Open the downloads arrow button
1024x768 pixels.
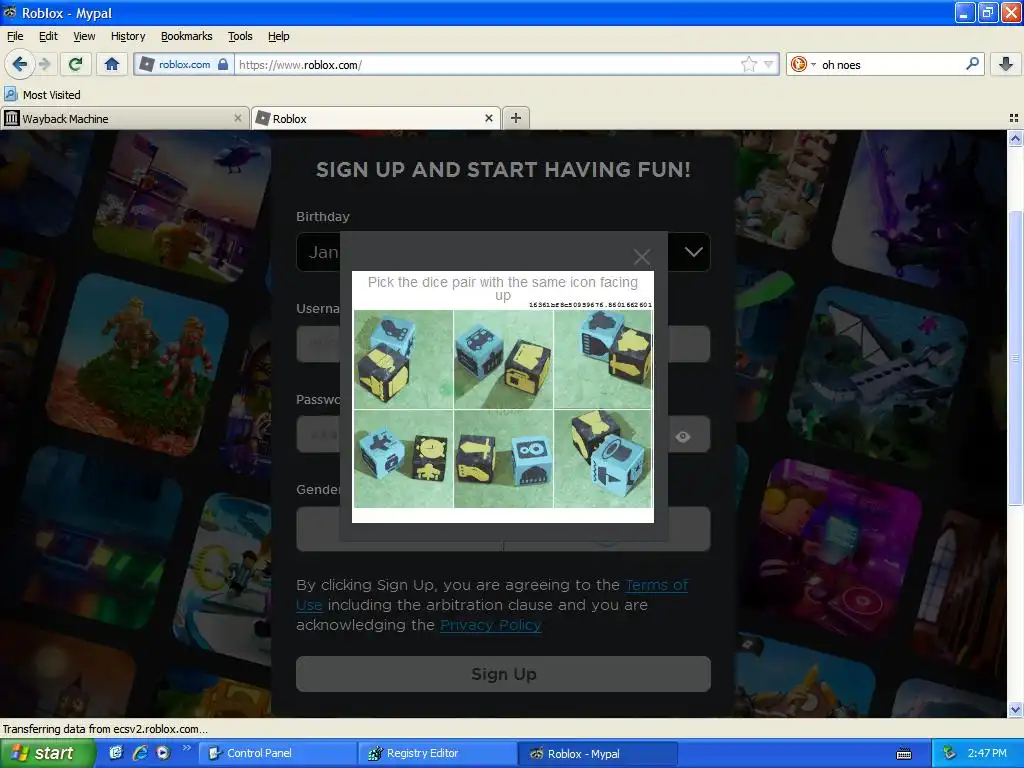[x=1006, y=64]
